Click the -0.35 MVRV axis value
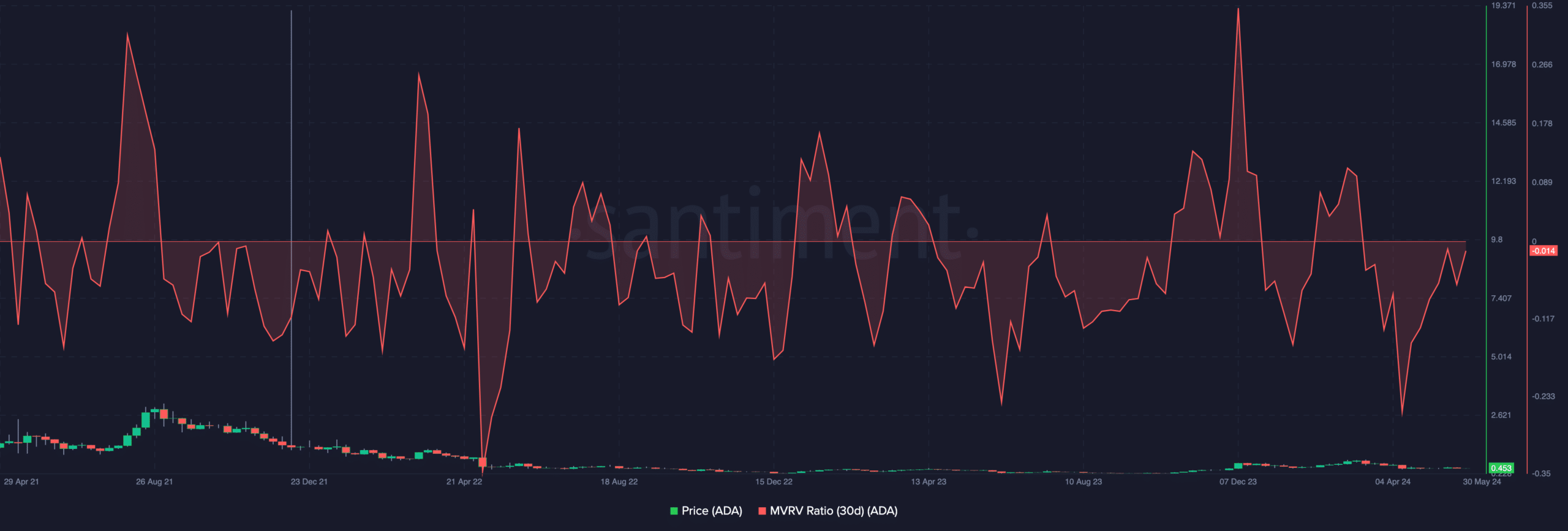Viewport: 1568px width, 531px height. point(1542,474)
